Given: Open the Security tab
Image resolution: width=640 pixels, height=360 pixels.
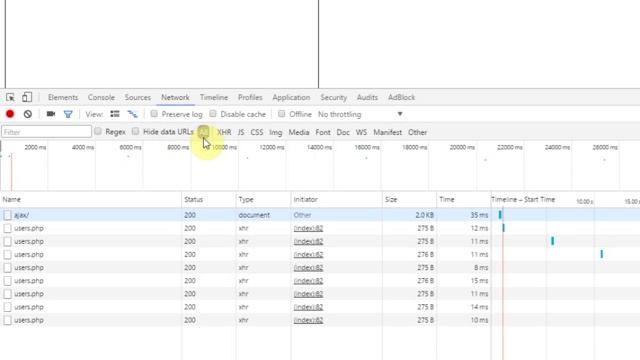Looking at the screenshot, I should [x=333, y=98].
